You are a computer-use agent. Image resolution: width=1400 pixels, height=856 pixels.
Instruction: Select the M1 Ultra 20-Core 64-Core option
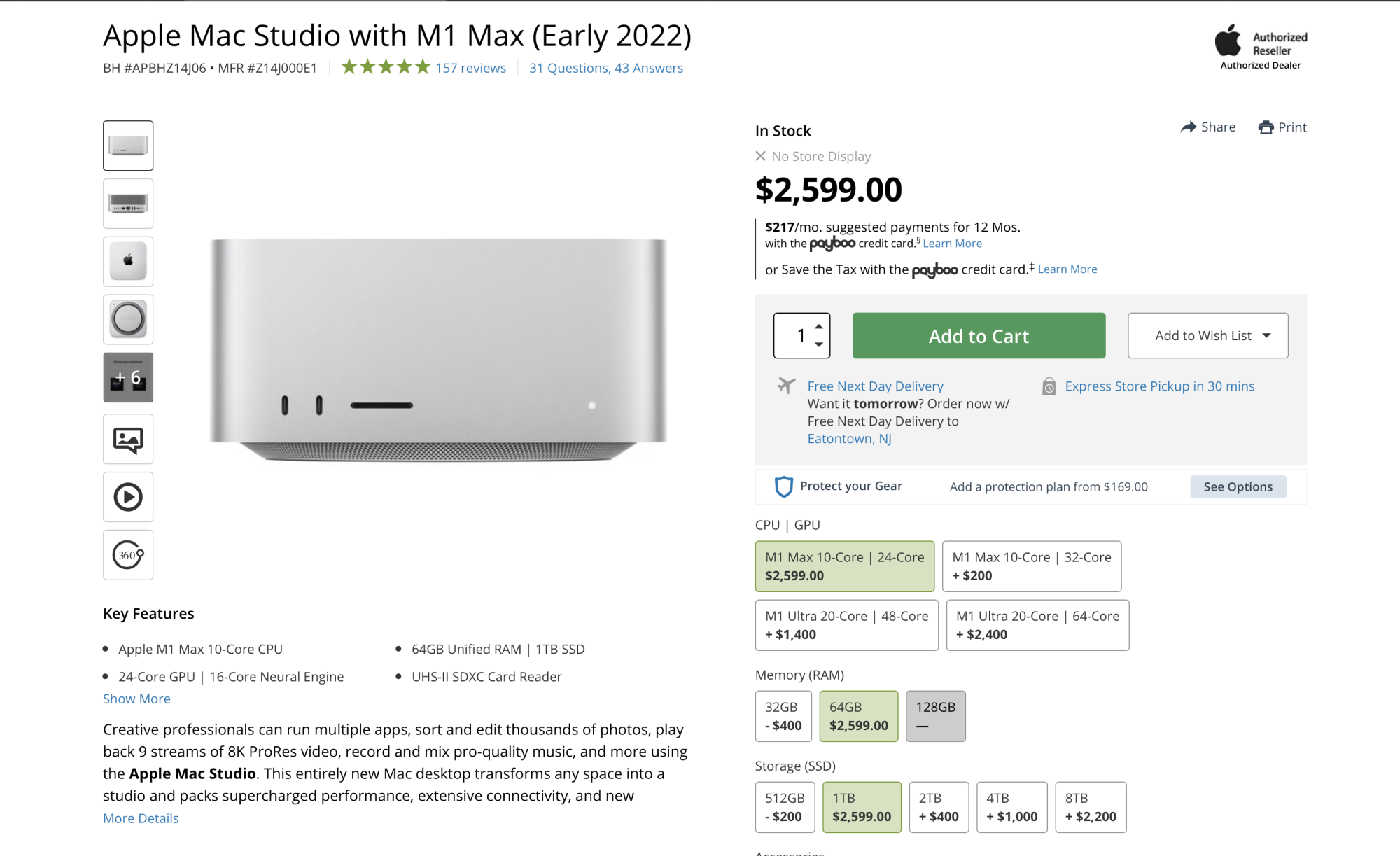[x=1037, y=625]
